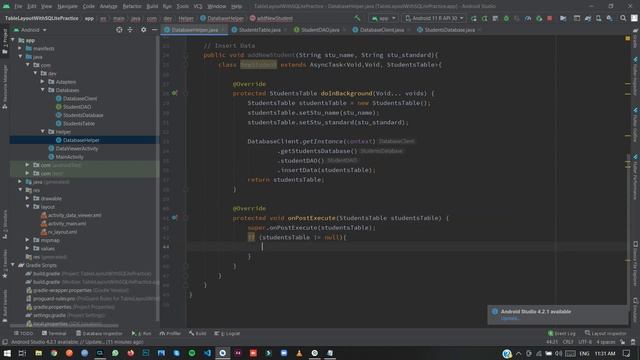Click the Profile app icon
The width and height of the screenshot is (640, 360).
(x=528, y=18)
